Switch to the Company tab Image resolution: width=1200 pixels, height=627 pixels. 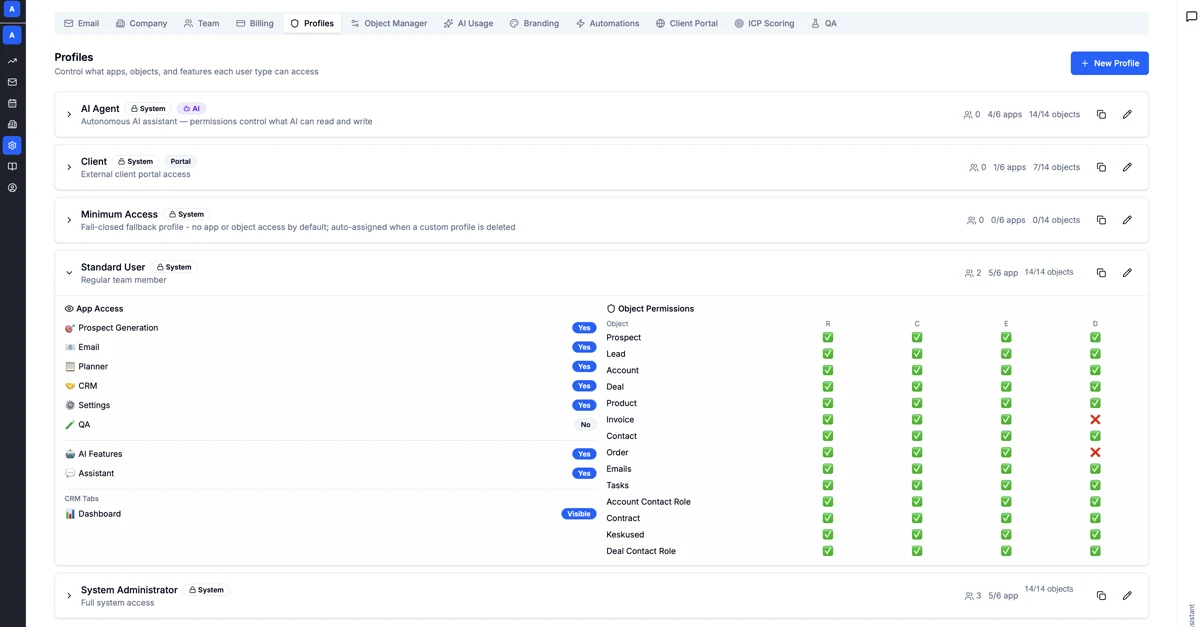tap(141, 23)
